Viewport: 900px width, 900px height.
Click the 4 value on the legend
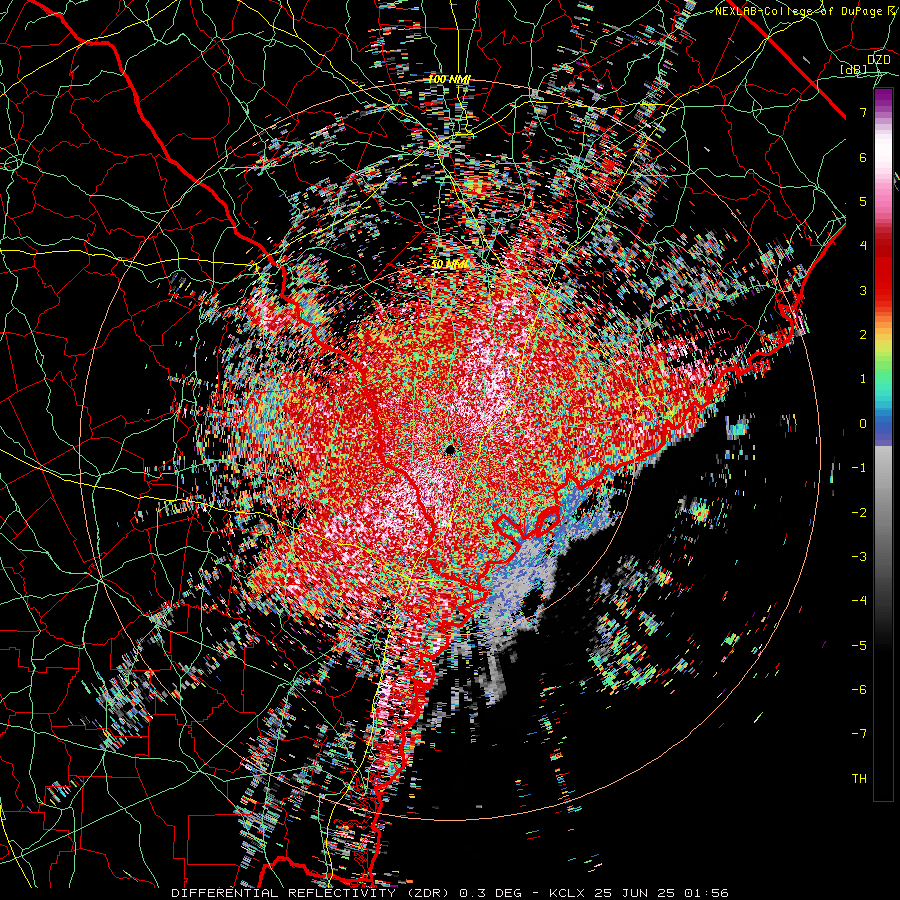pyautogui.click(x=863, y=246)
